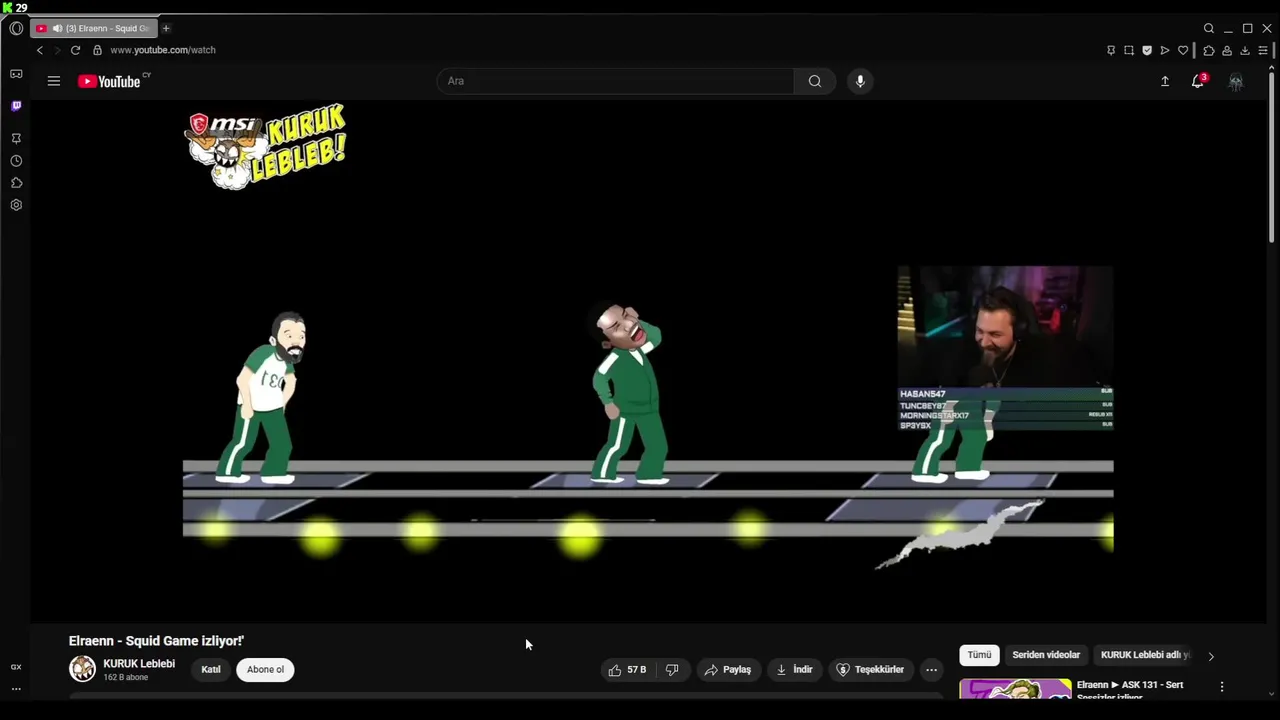Open the YouTube account avatar menu
1280x720 pixels.
(x=1236, y=82)
